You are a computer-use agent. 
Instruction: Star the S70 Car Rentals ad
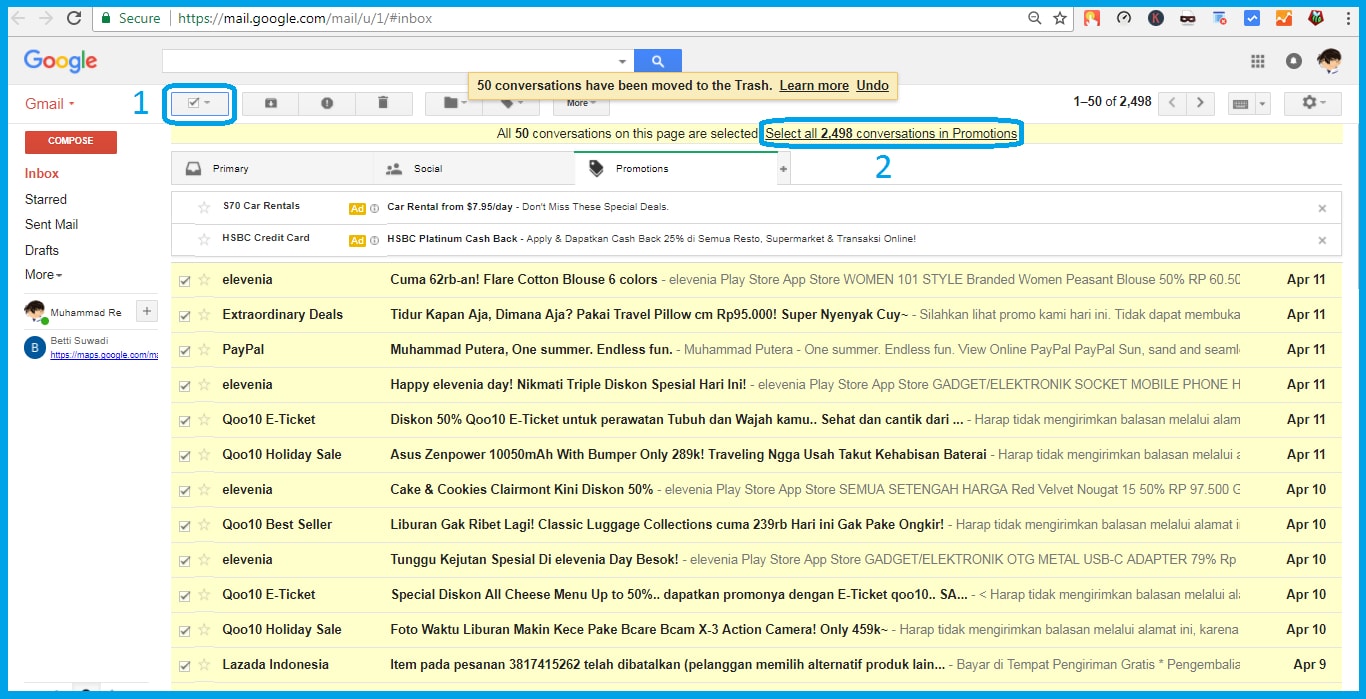204,207
